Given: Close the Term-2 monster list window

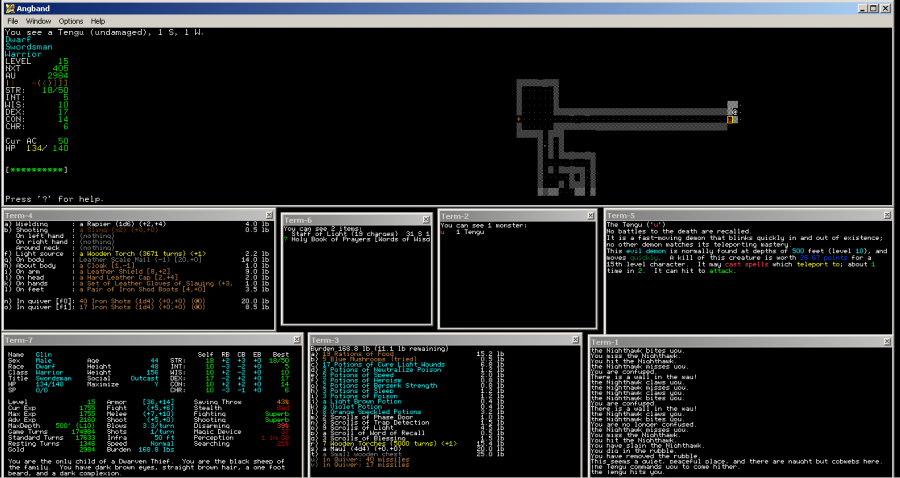Looking at the screenshot, I should click(591, 216).
